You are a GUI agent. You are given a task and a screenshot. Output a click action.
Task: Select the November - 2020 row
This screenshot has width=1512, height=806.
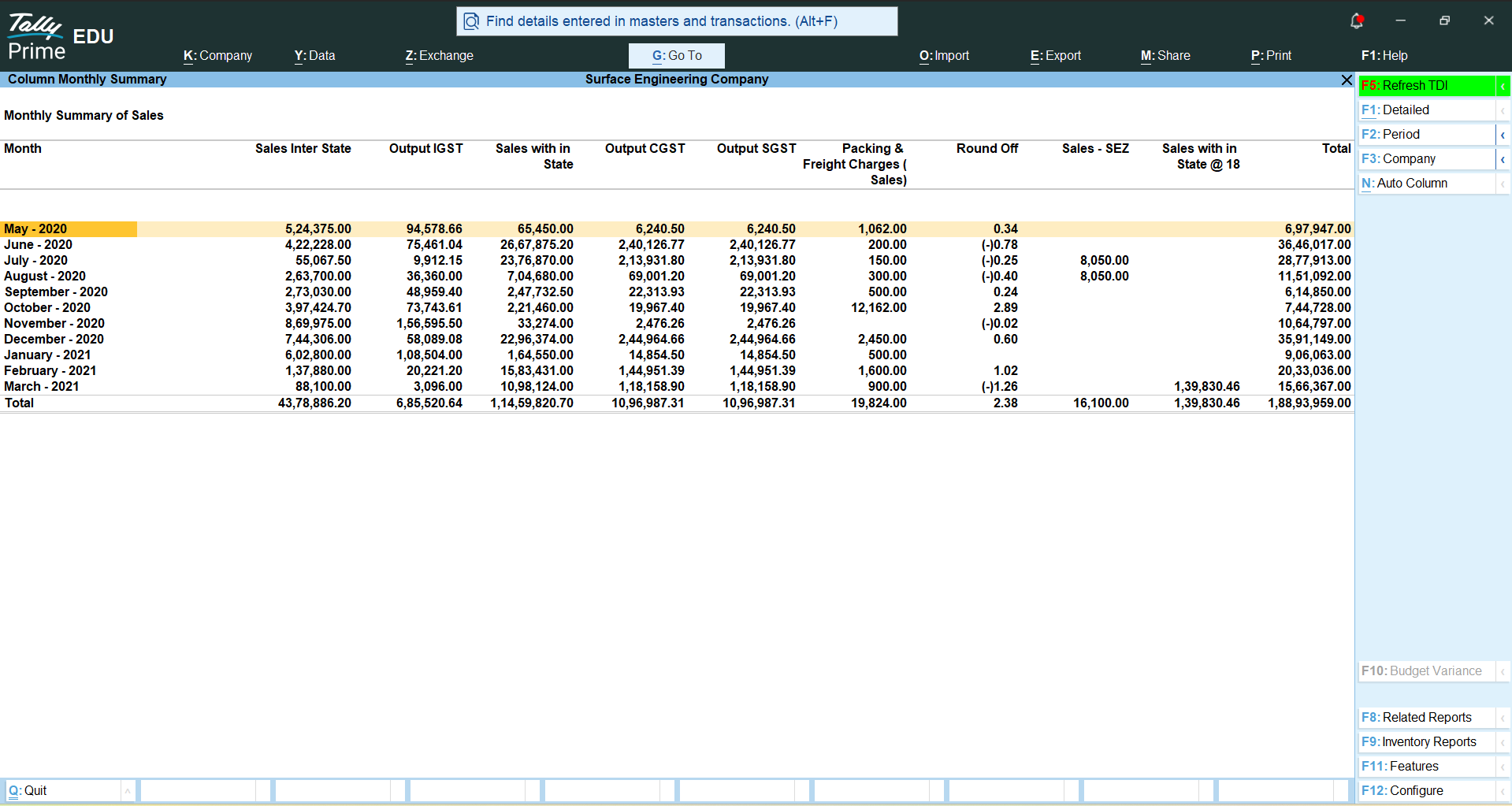point(677,324)
